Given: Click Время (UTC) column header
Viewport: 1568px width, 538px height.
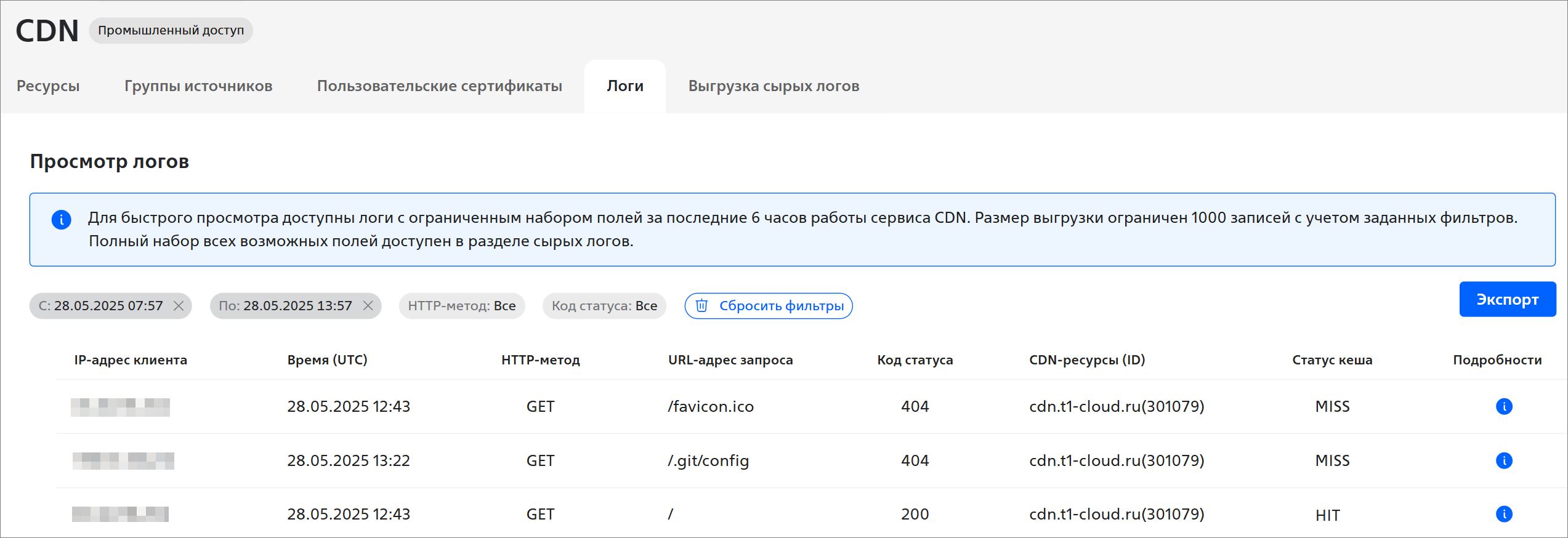Looking at the screenshot, I should (327, 360).
